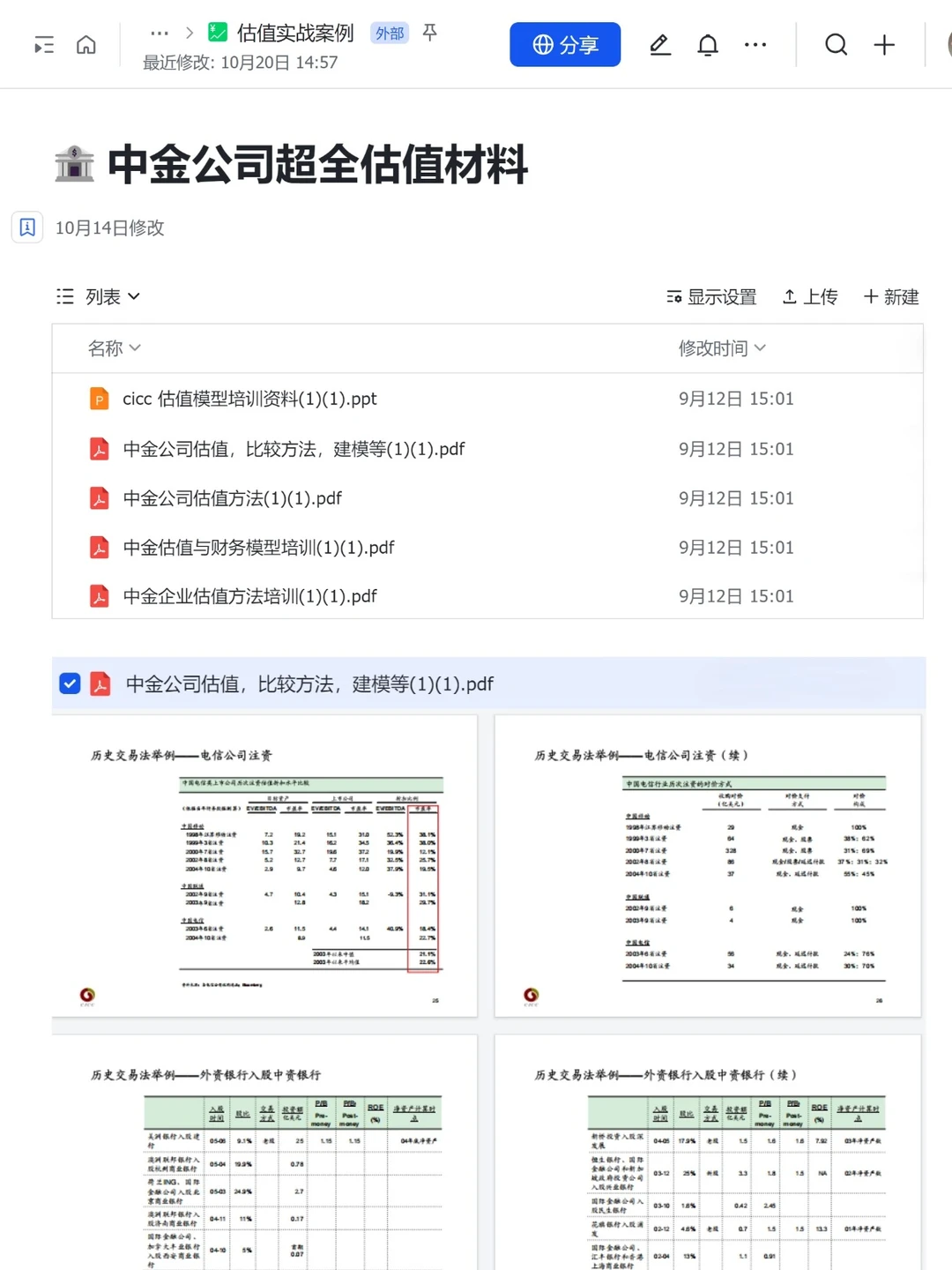Open the notification bell
Viewport: 952px width, 1270px height.
[x=707, y=45]
